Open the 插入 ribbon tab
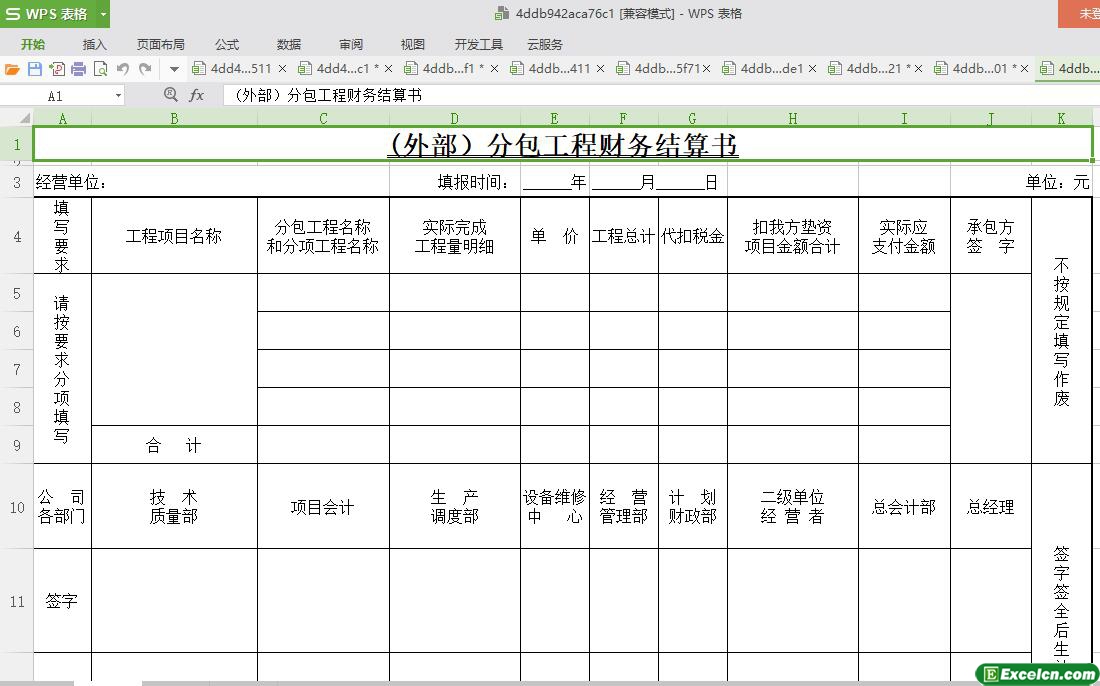 (94, 44)
